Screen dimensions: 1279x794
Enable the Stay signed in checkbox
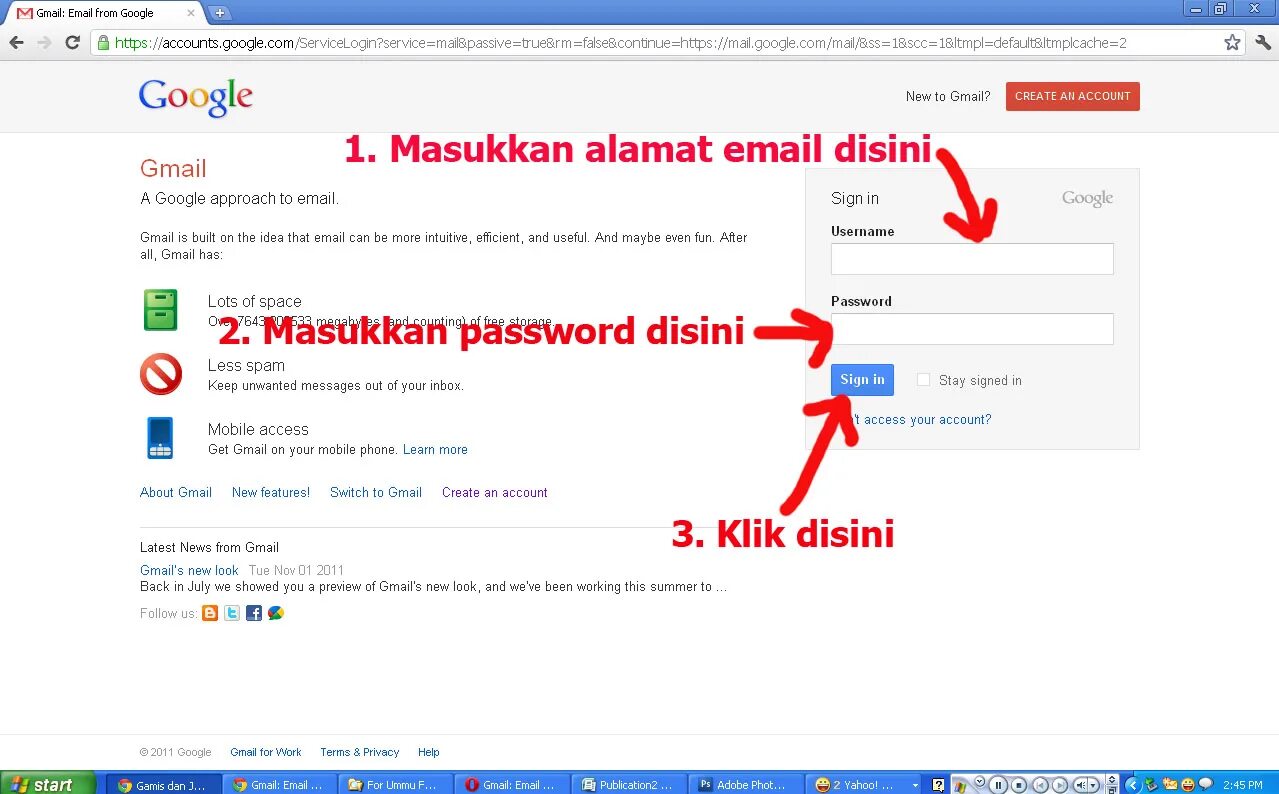(x=923, y=380)
